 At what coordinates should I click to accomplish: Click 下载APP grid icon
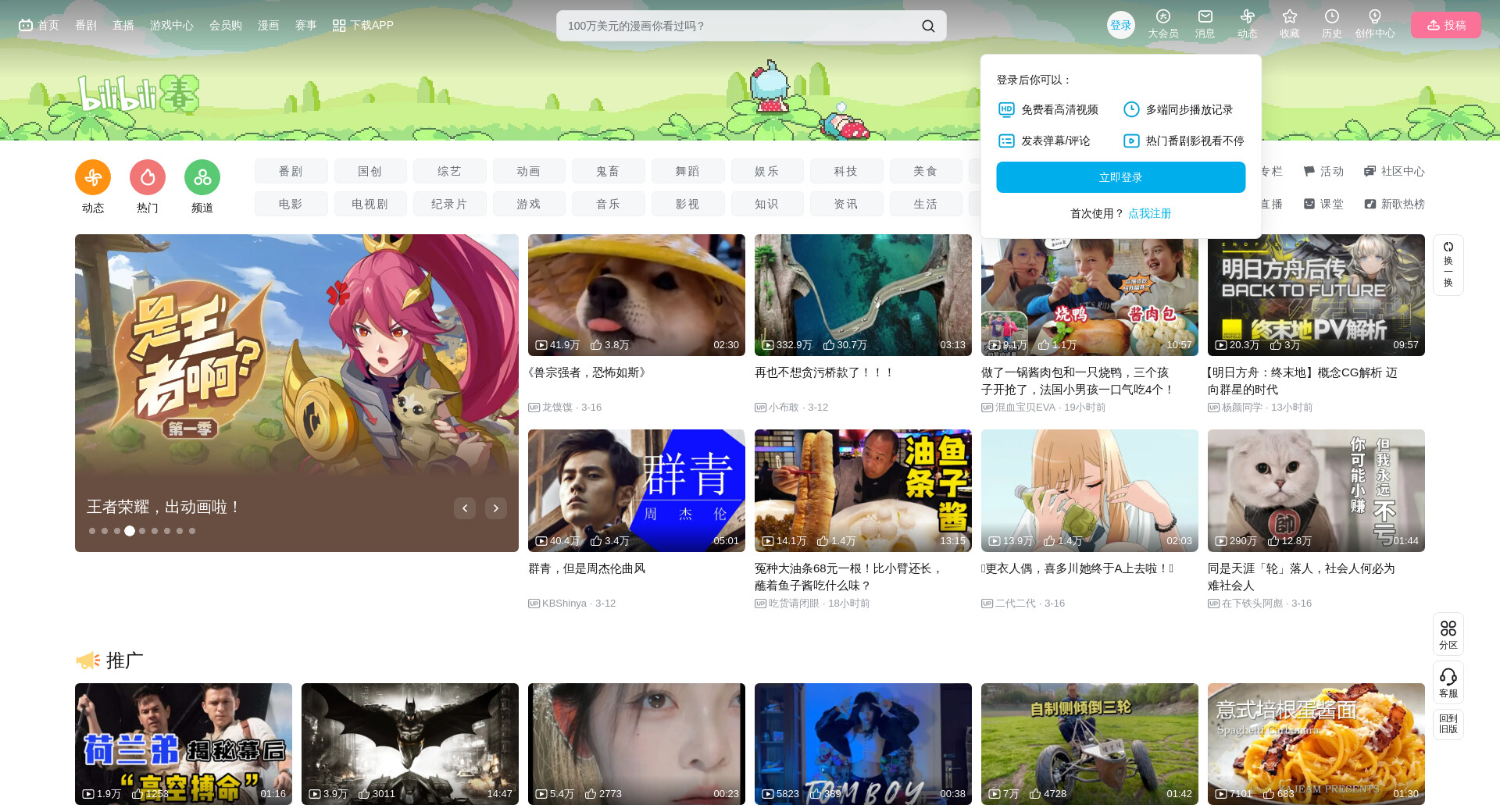[x=339, y=26]
